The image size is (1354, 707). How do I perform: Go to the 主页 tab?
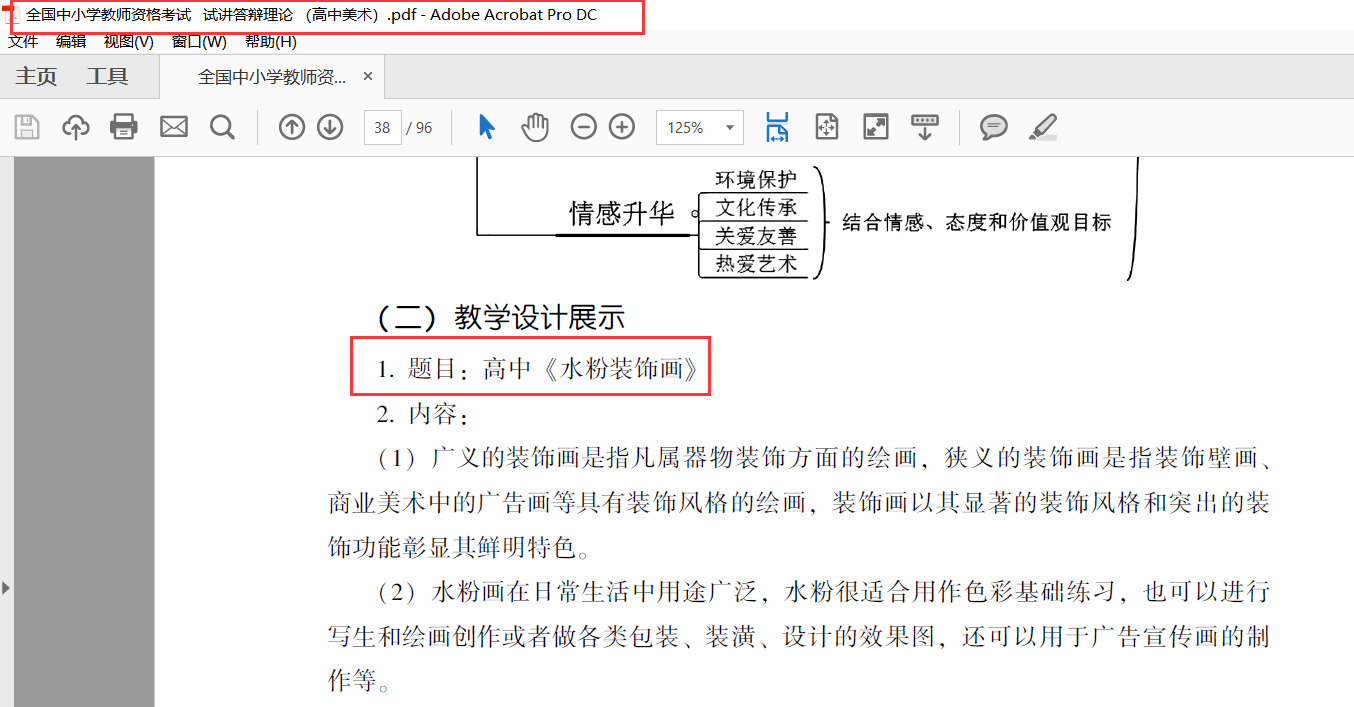pos(36,77)
